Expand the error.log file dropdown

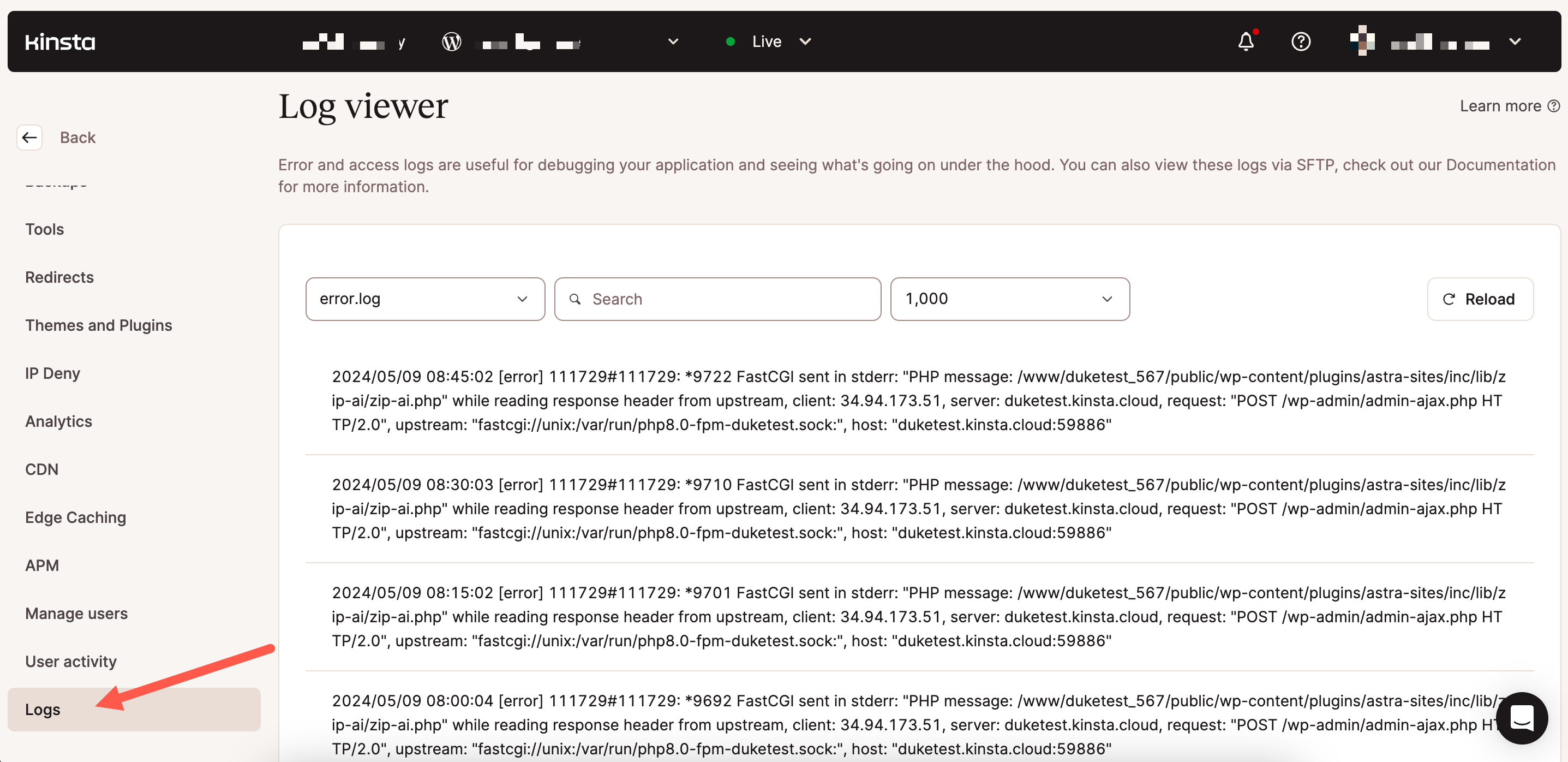pos(425,299)
